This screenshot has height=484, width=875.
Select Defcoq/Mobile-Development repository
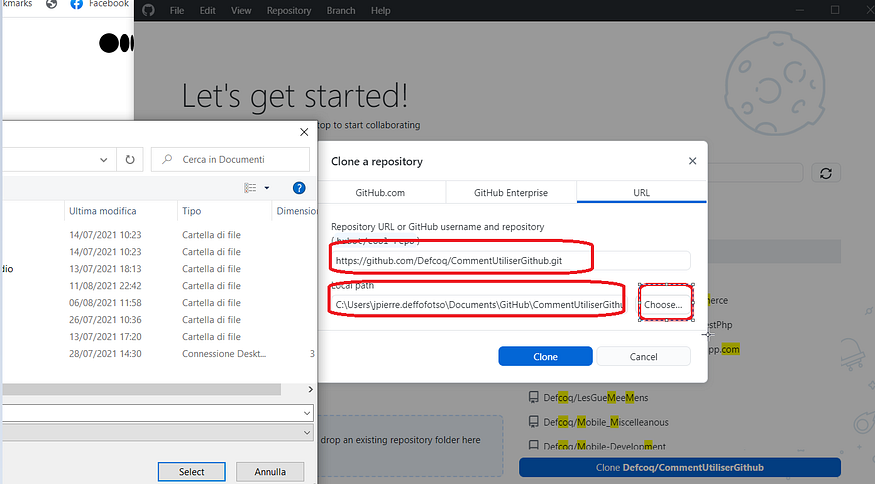tap(604, 446)
